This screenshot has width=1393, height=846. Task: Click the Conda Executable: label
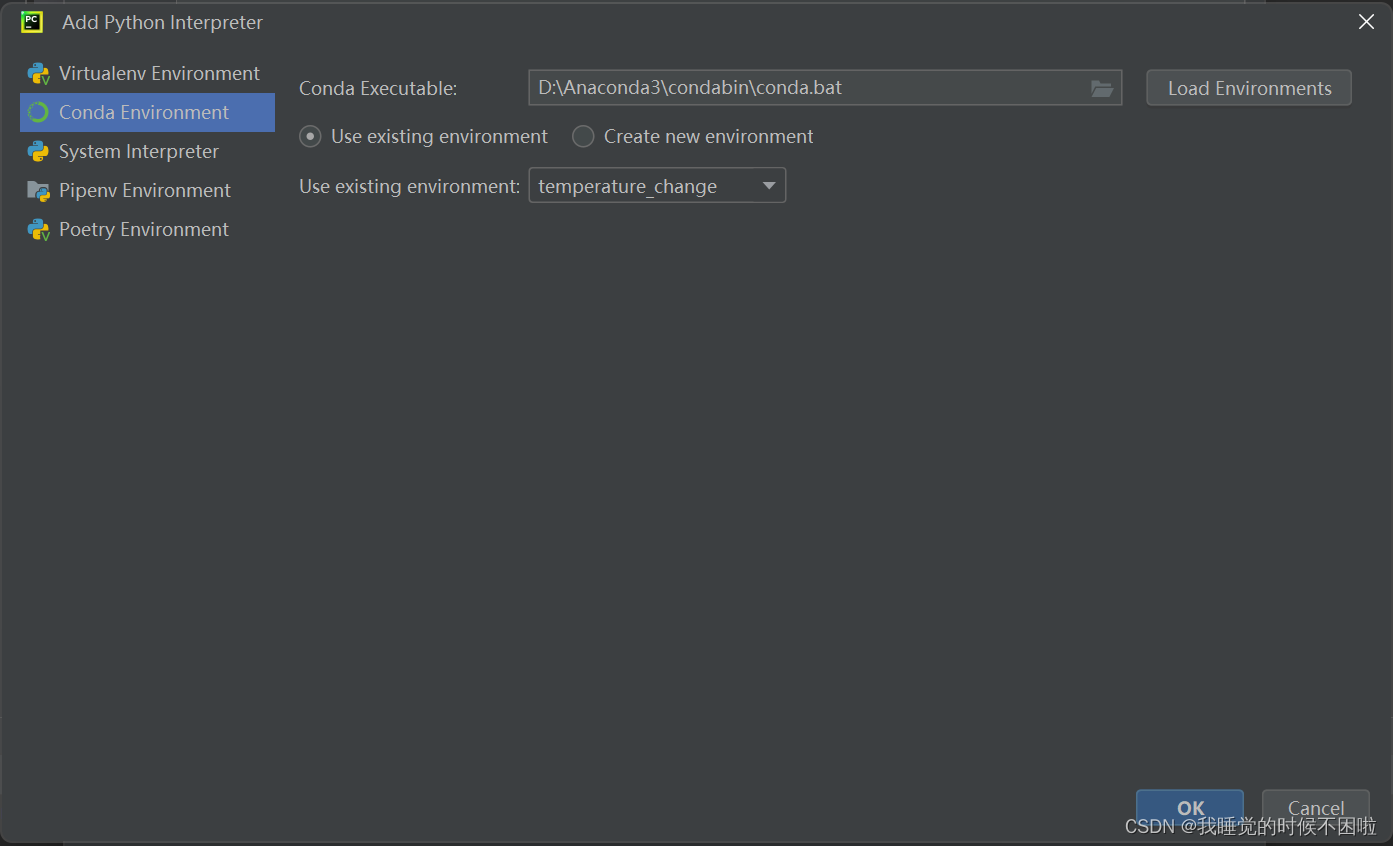click(x=378, y=88)
